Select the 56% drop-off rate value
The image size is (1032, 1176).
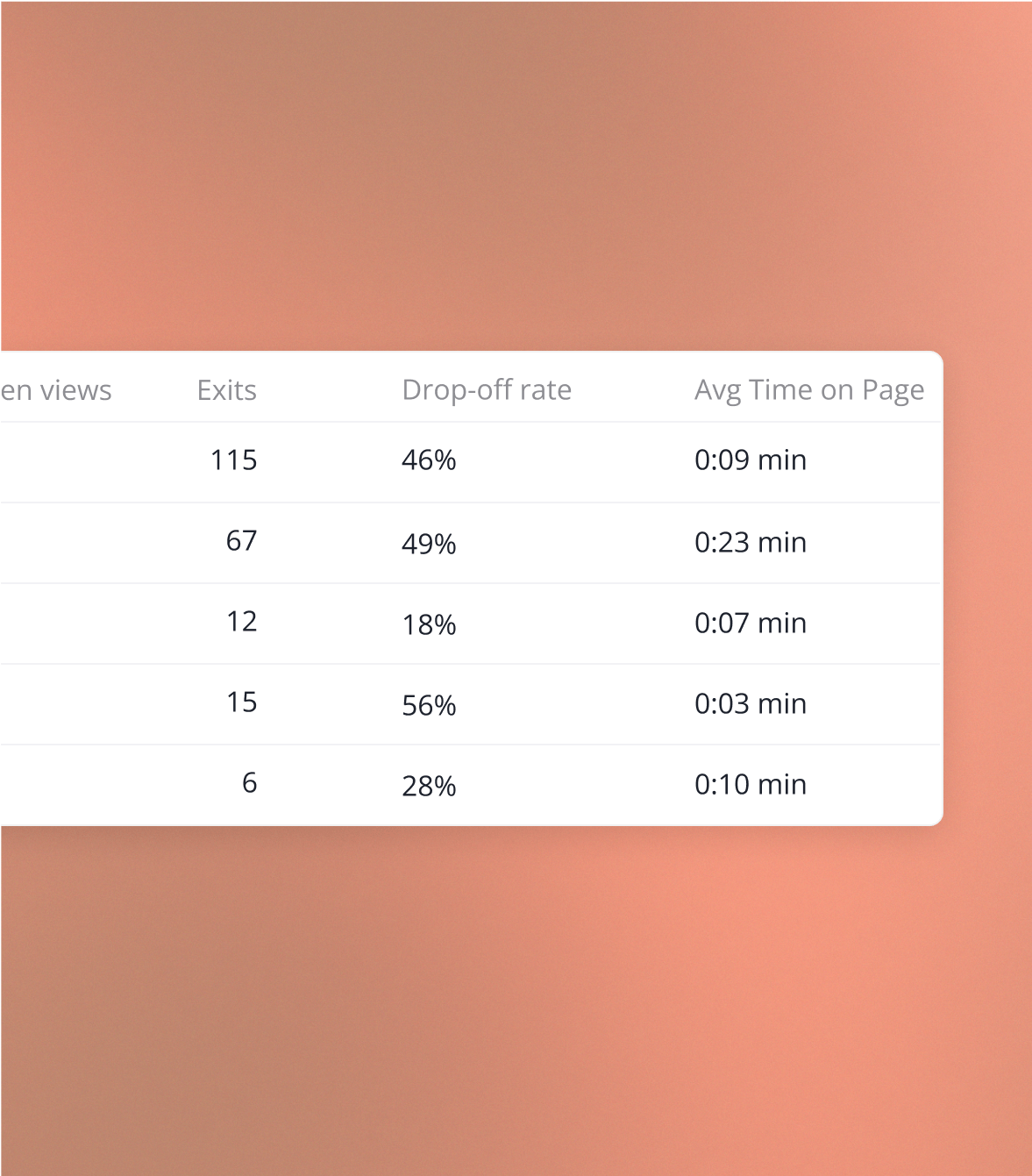click(x=429, y=705)
